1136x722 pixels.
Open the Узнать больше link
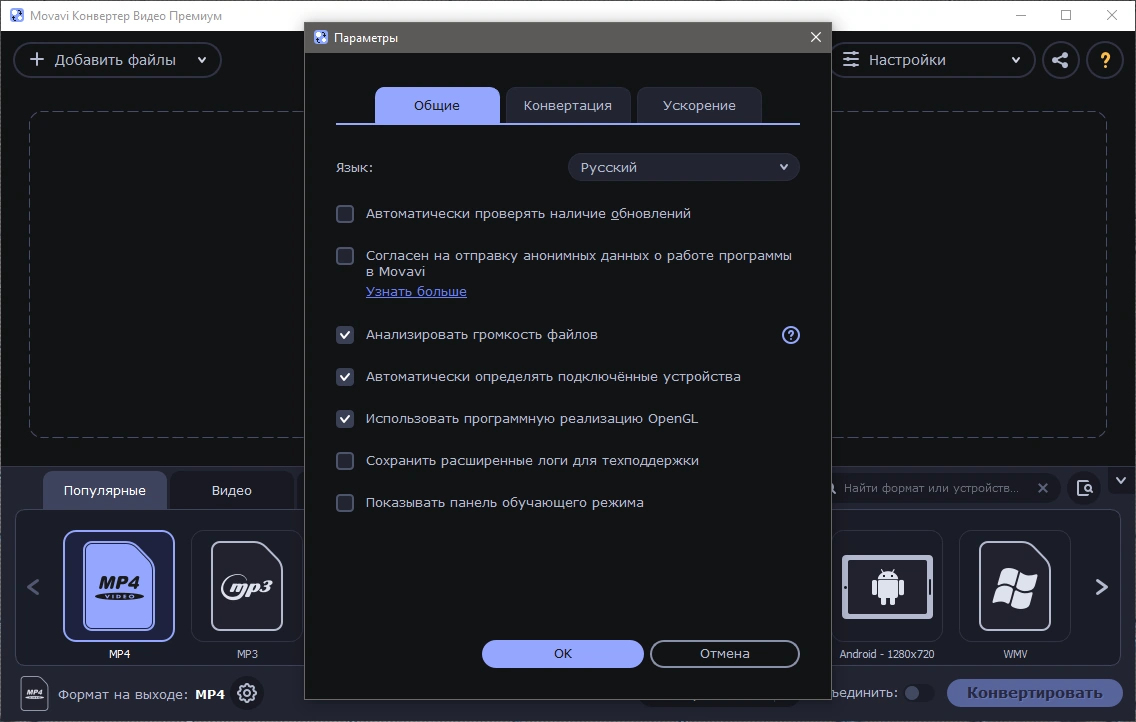pyautogui.click(x=416, y=291)
